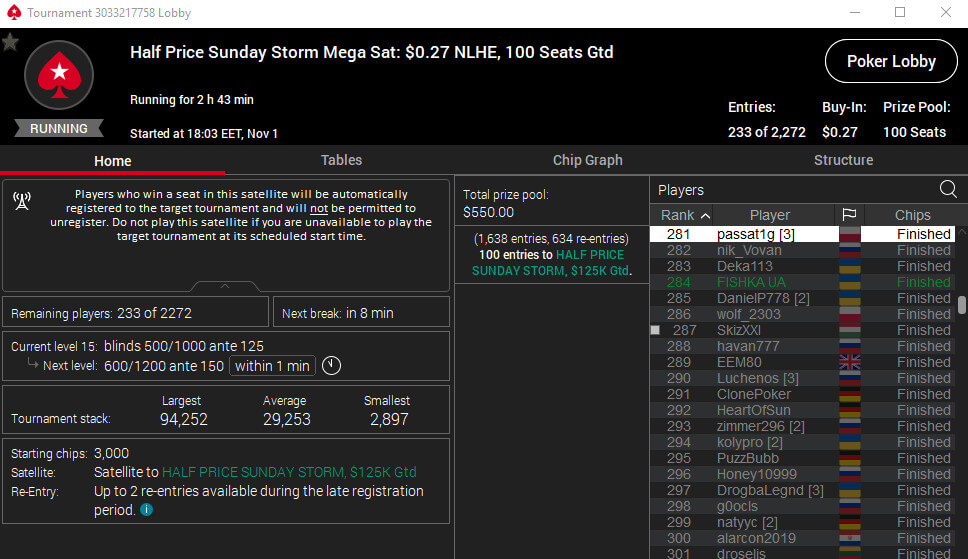Click the Remaining players 233 of 2272 box
The height and width of the screenshot is (559, 968).
(x=135, y=312)
